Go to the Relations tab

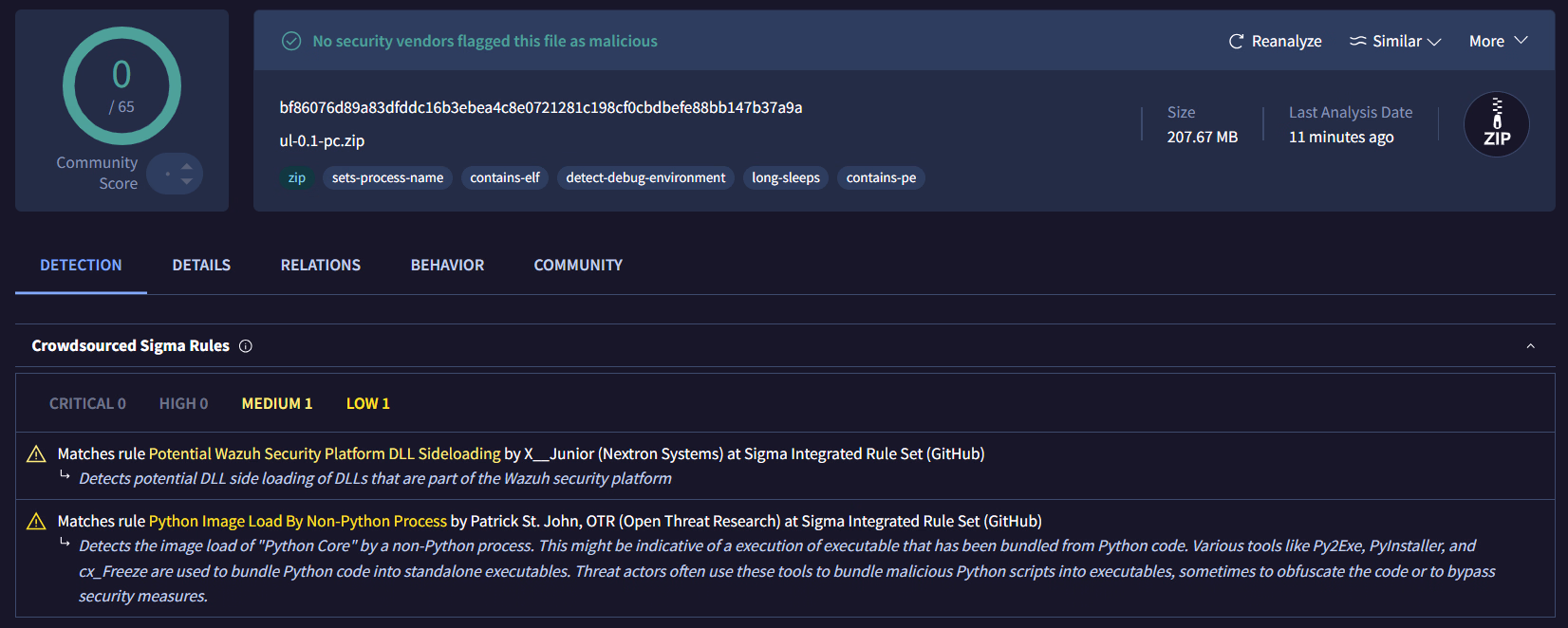coord(320,266)
